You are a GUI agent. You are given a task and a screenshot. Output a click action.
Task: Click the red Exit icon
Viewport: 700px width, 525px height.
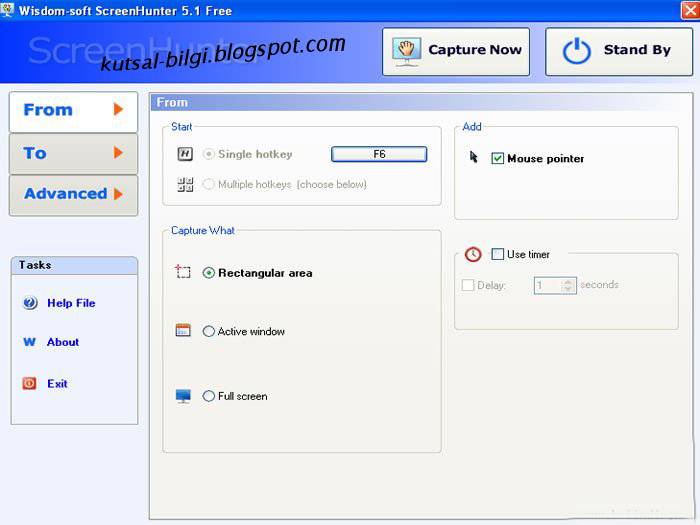tap(29, 383)
